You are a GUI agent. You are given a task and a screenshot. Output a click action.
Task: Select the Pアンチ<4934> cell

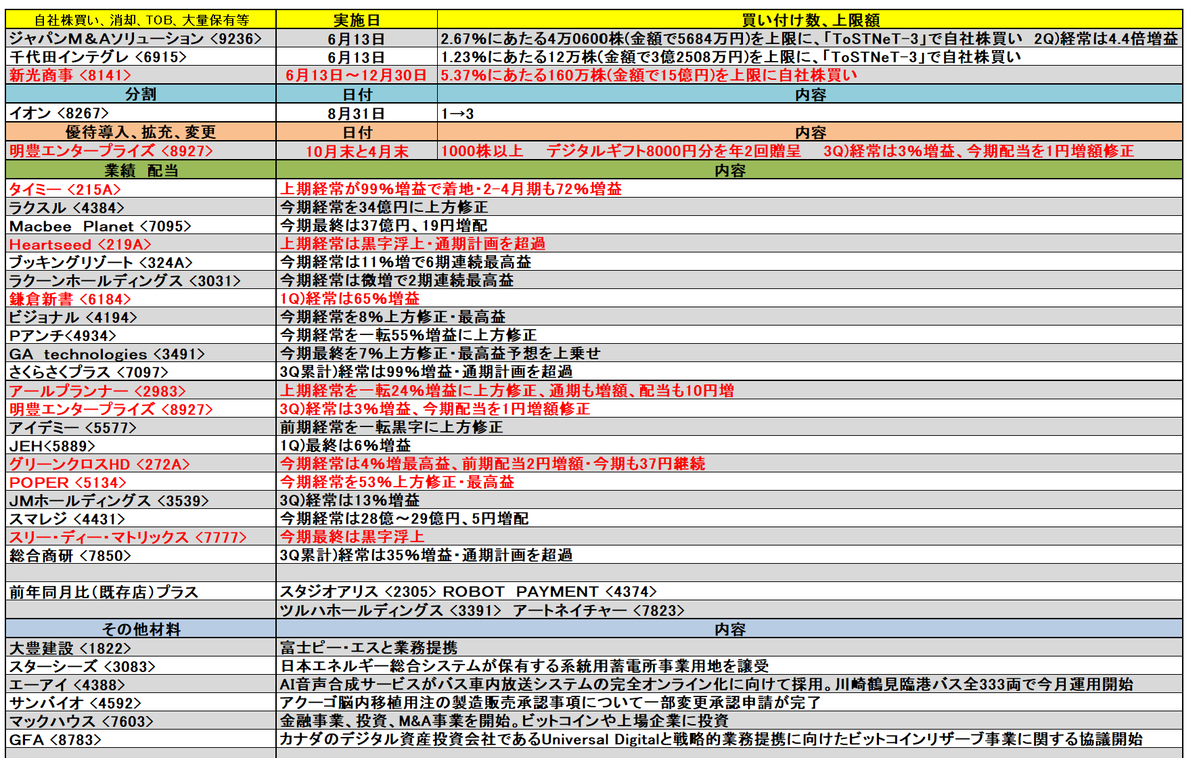tap(141, 336)
